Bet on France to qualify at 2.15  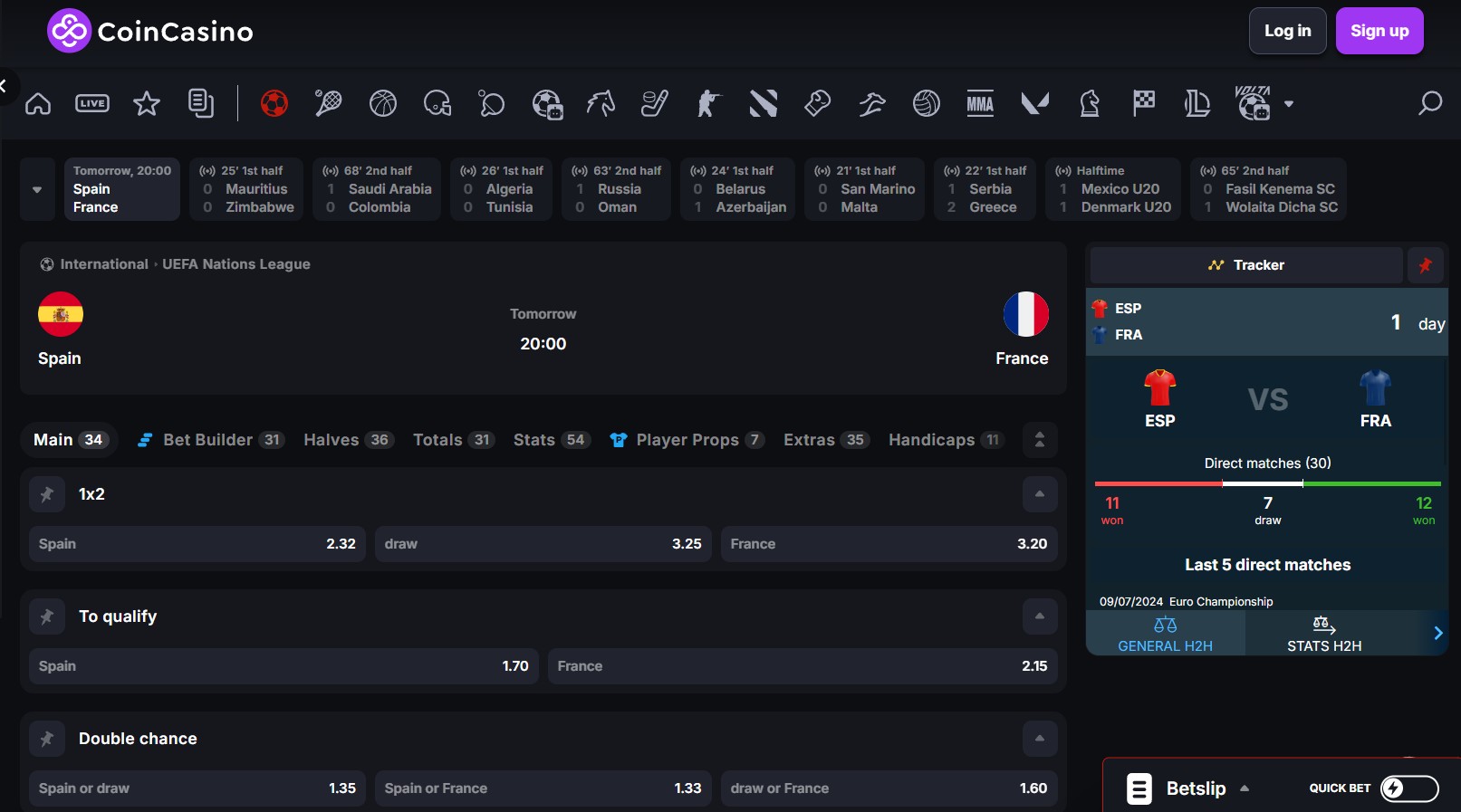click(803, 666)
